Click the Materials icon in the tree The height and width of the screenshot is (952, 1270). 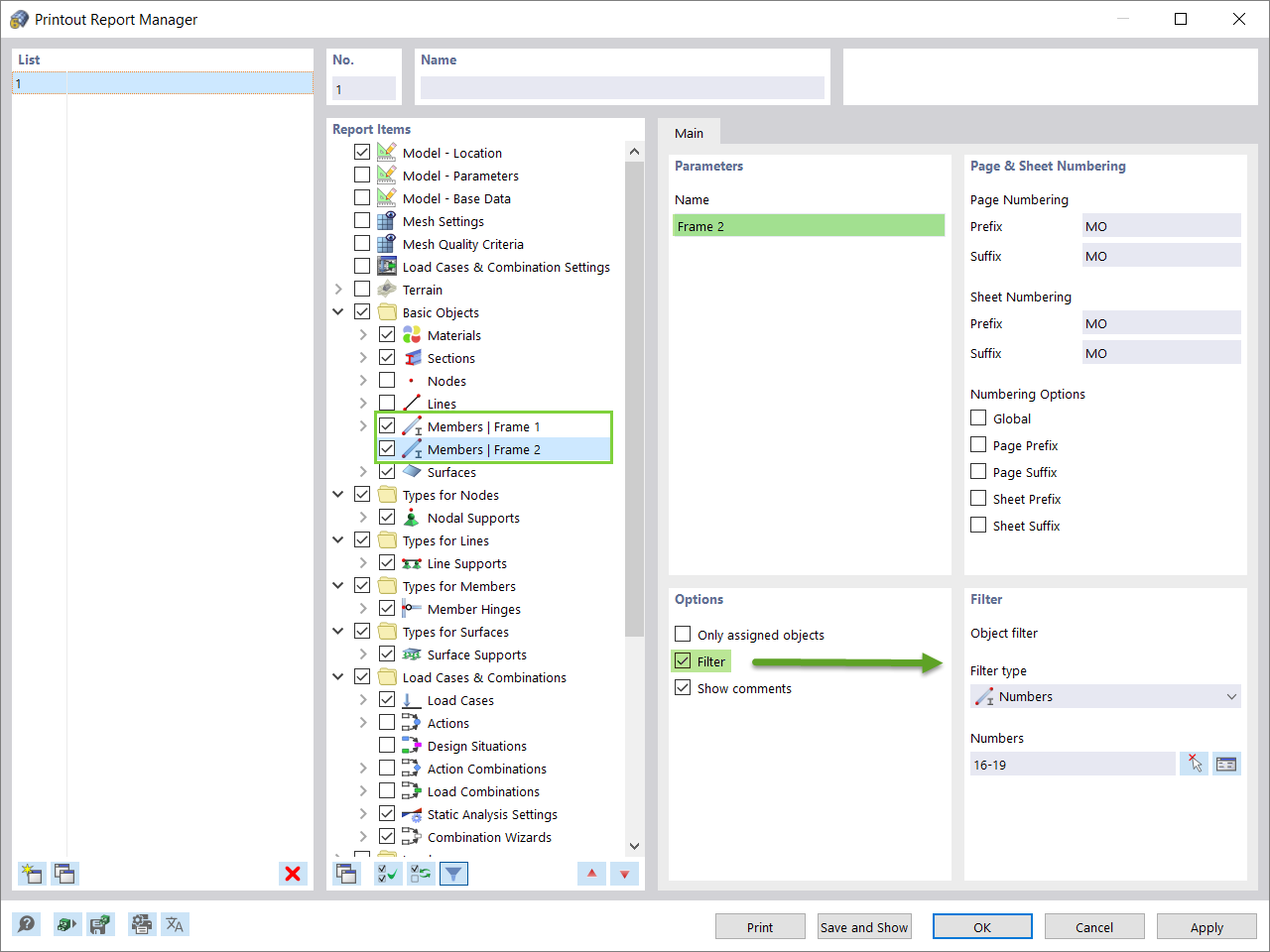click(412, 335)
